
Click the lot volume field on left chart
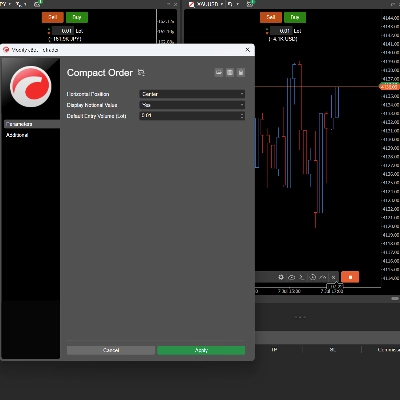coord(64,31)
